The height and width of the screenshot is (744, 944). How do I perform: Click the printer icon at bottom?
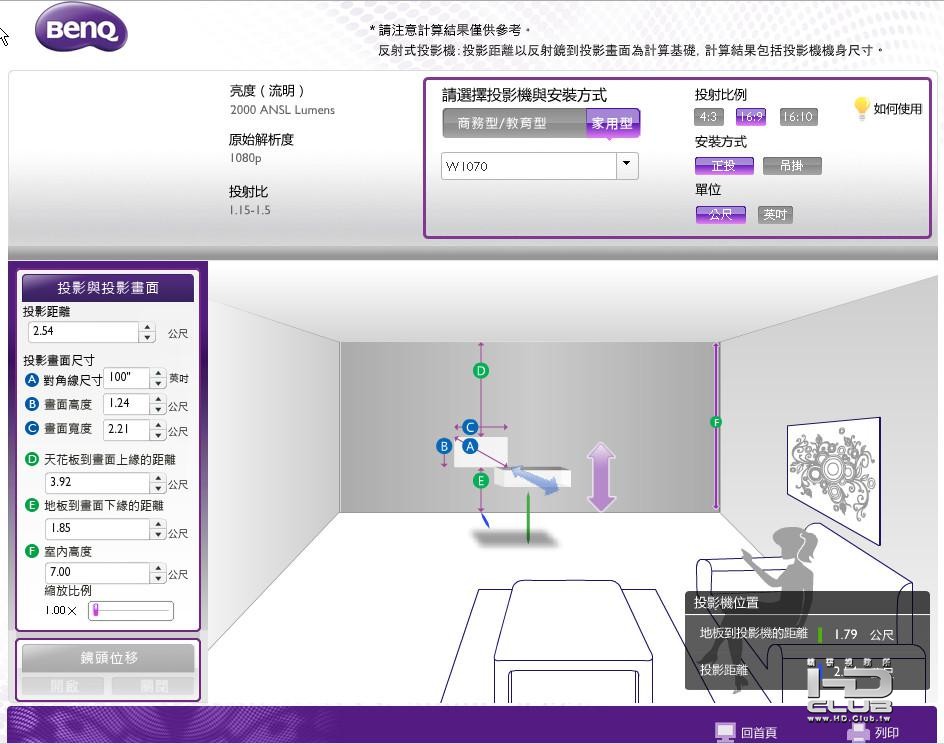[859, 731]
